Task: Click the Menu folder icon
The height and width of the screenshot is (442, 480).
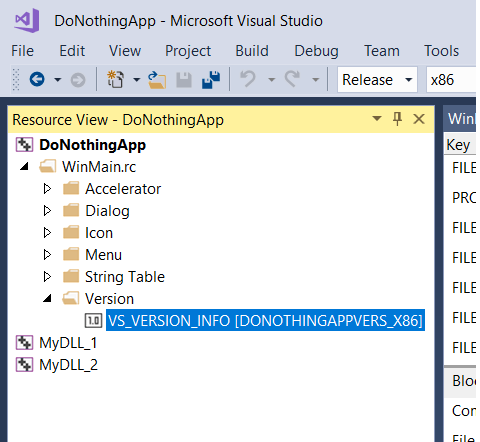Action: click(71, 254)
